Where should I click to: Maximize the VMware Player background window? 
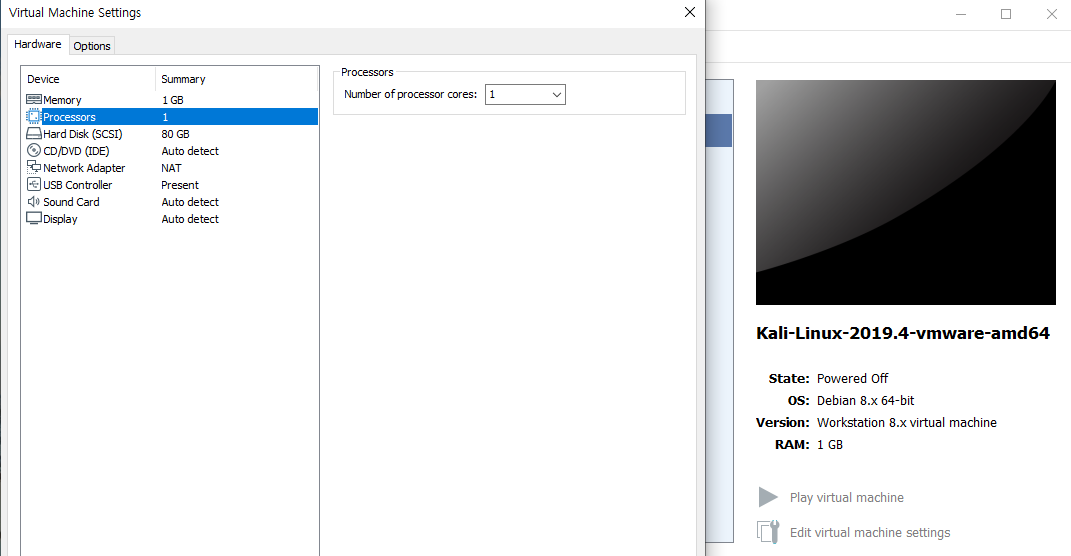(1005, 14)
